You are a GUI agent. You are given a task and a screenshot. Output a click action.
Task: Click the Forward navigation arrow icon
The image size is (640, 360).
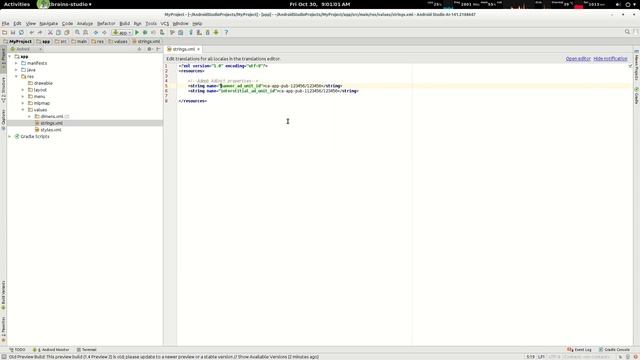point(104,32)
